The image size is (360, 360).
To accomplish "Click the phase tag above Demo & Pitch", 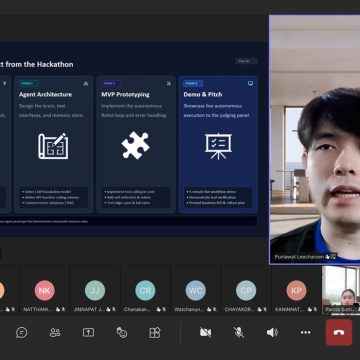I will 193,83.
